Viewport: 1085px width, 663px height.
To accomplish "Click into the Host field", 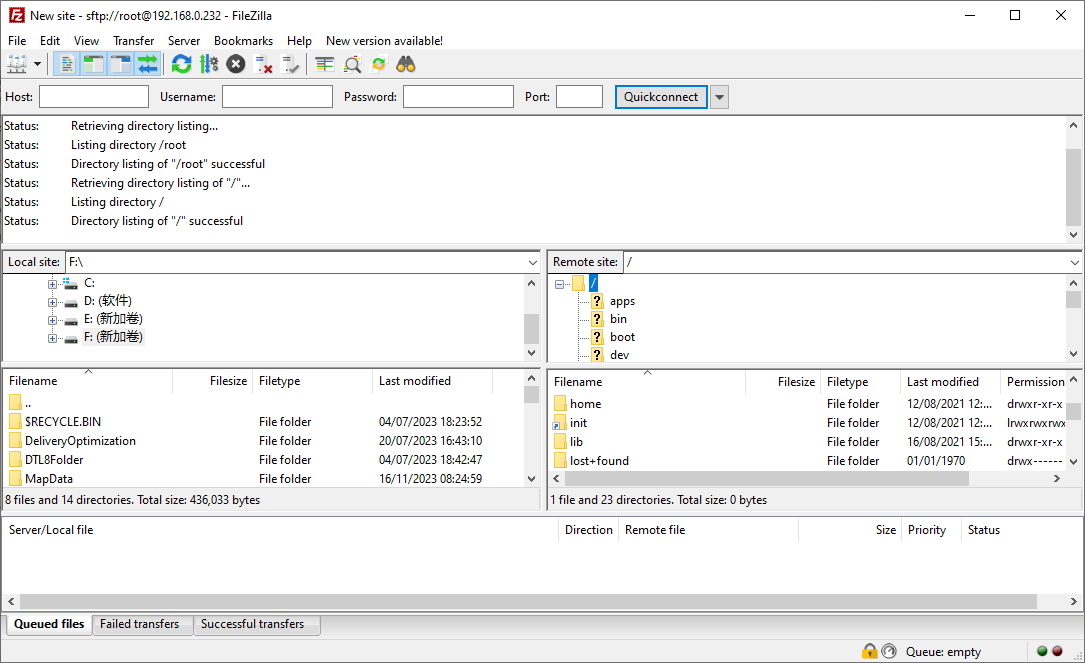I will coord(94,97).
